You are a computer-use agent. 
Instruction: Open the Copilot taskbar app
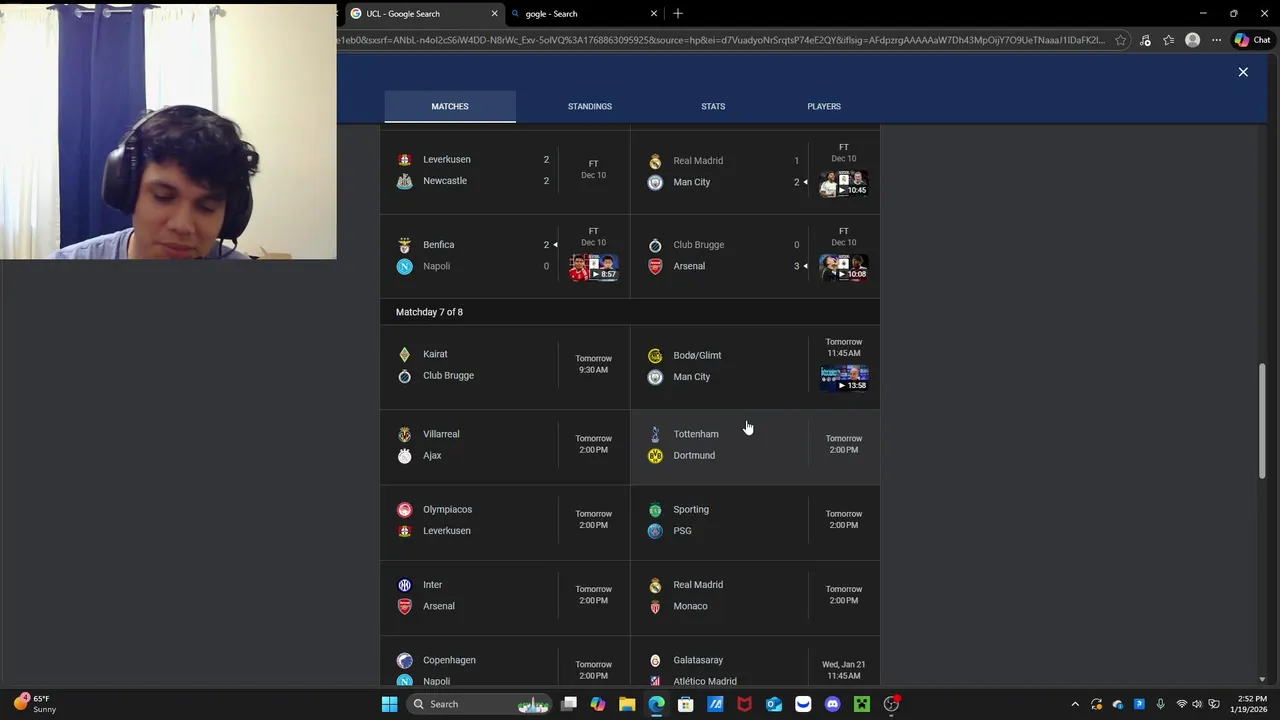[598, 704]
